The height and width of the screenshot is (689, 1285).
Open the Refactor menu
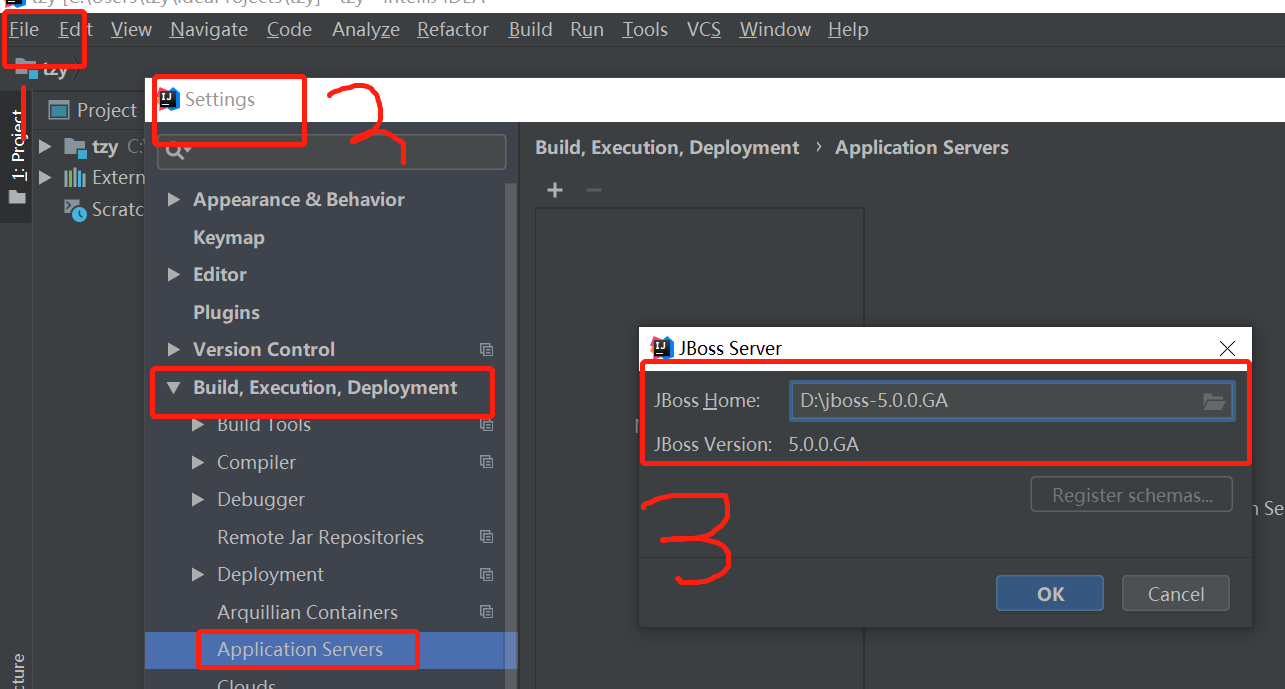[x=453, y=30]
